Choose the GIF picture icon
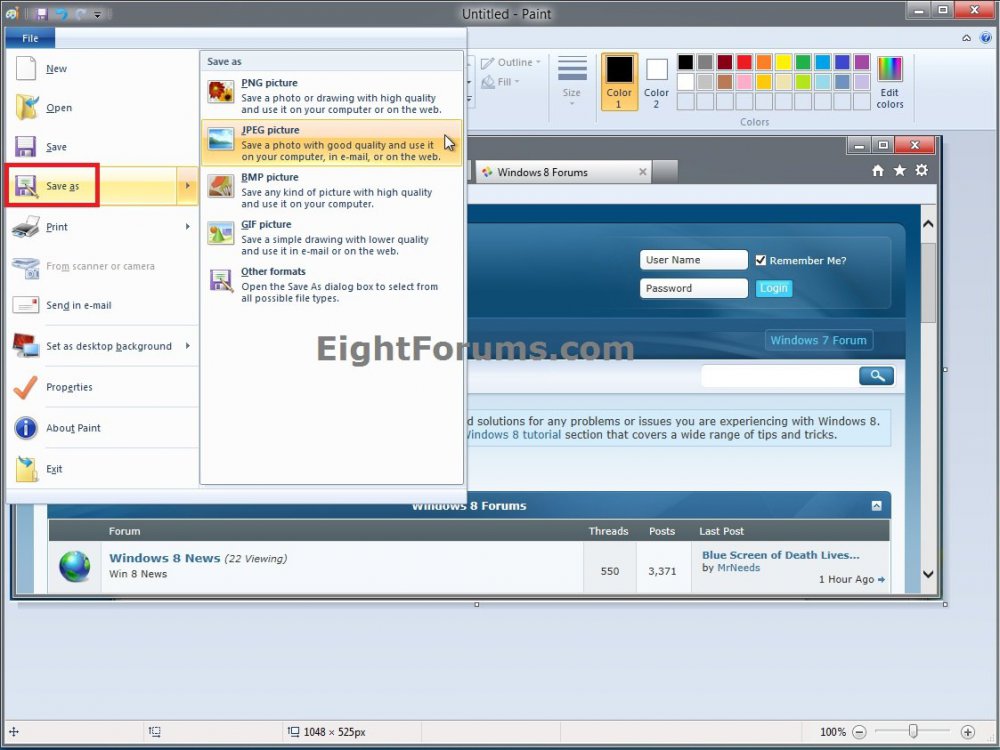The image size is (1000, 750). tap(221, 233)
